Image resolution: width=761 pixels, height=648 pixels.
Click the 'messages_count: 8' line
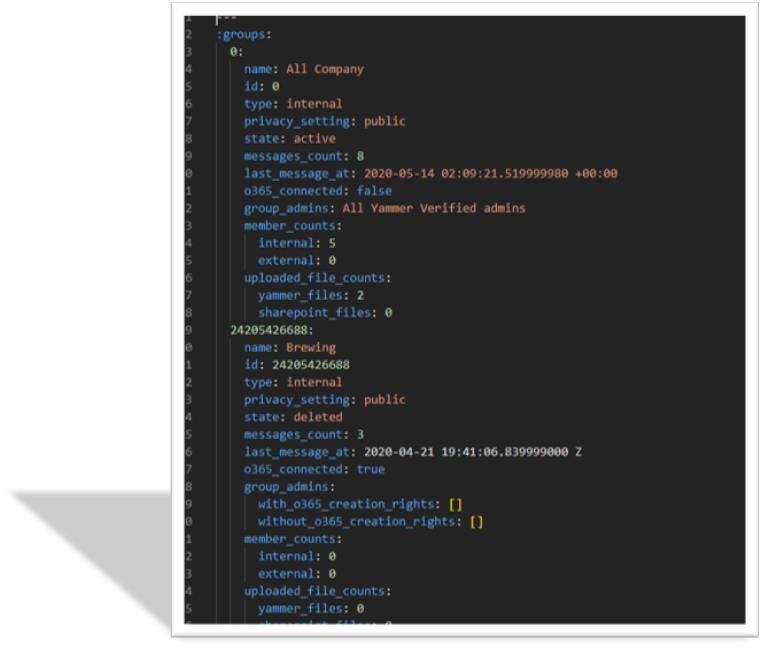point(298,156)
